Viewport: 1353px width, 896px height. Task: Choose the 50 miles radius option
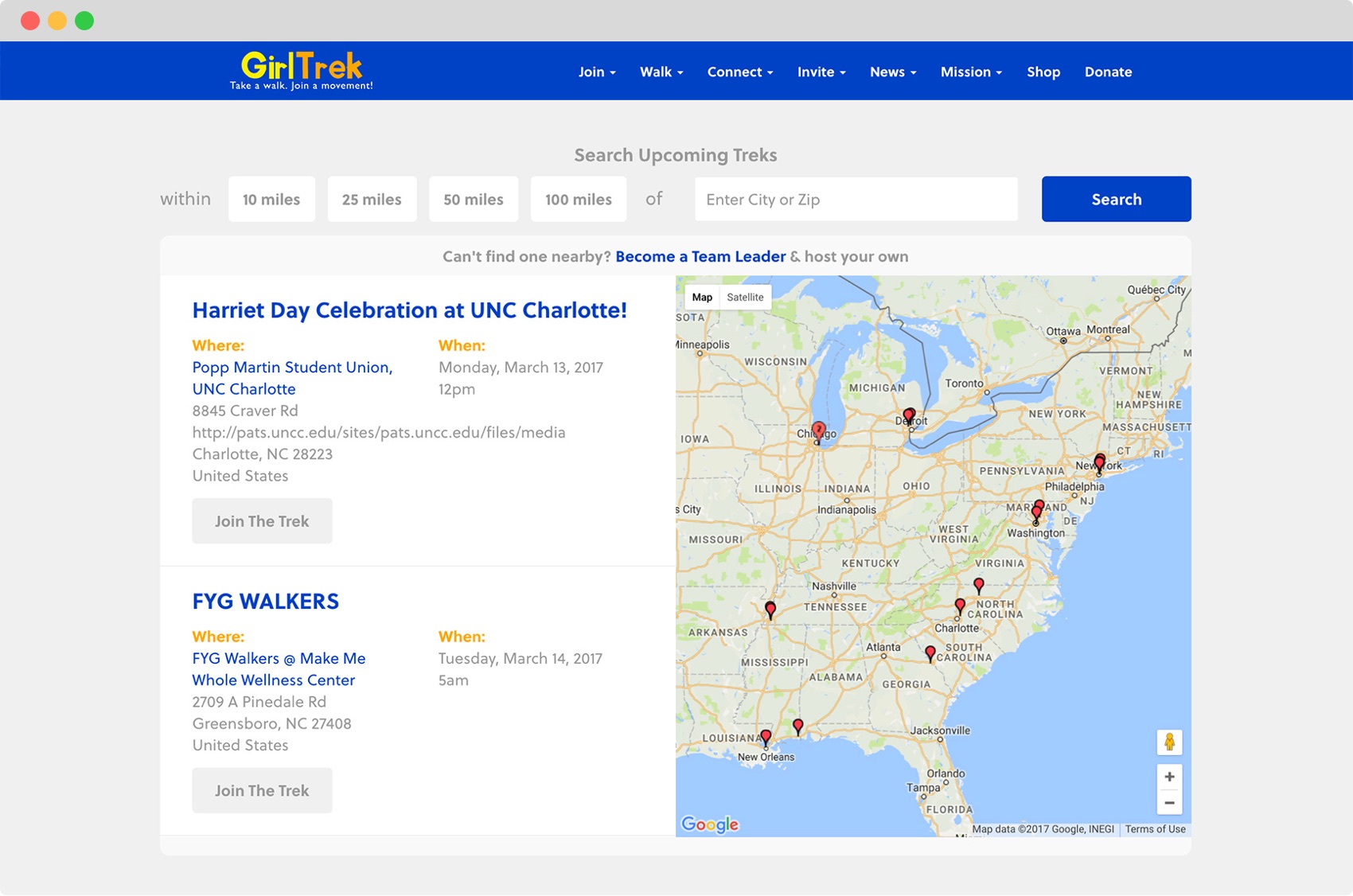tap(474, 199)
